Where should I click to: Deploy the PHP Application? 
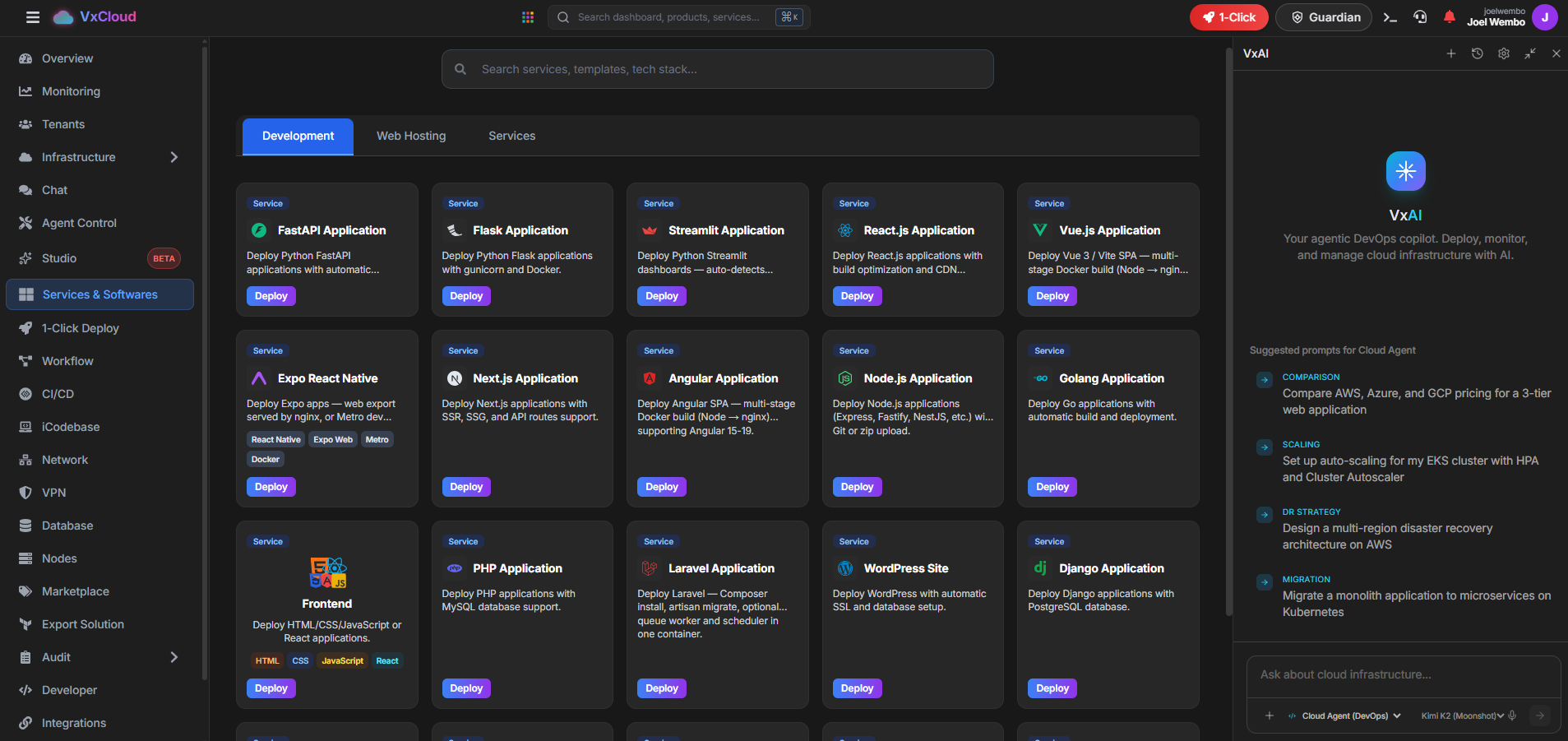click(x=466, y=688)
